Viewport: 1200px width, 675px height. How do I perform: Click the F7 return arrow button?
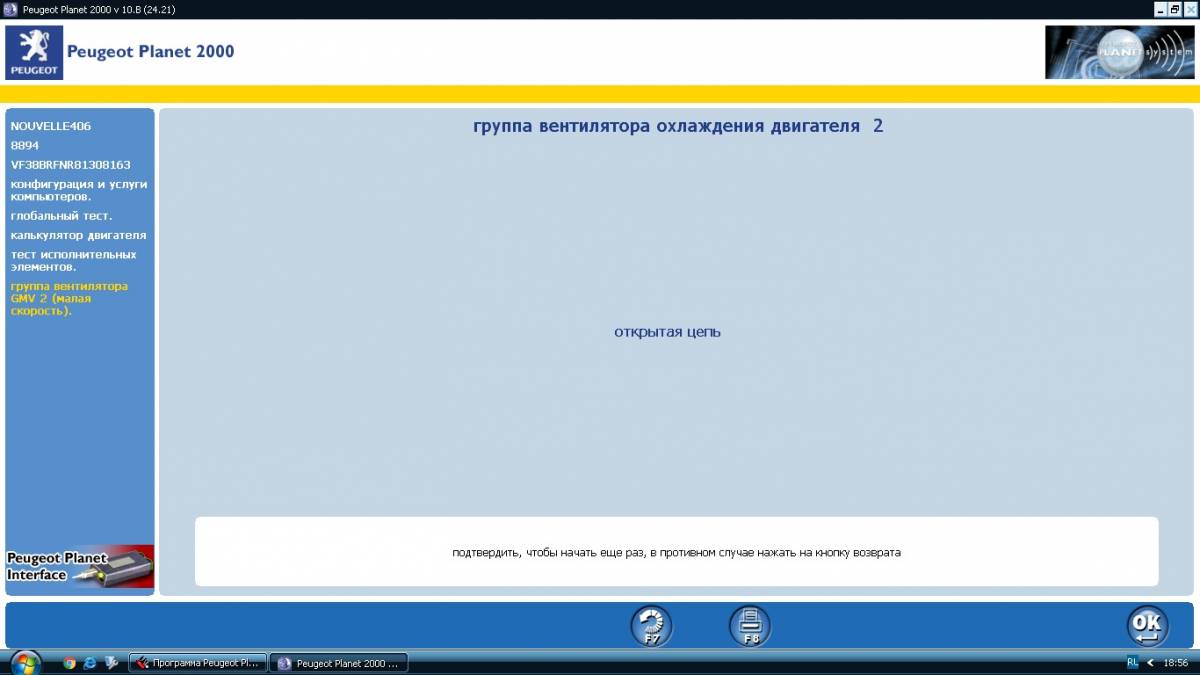click(x=651, y=626)
